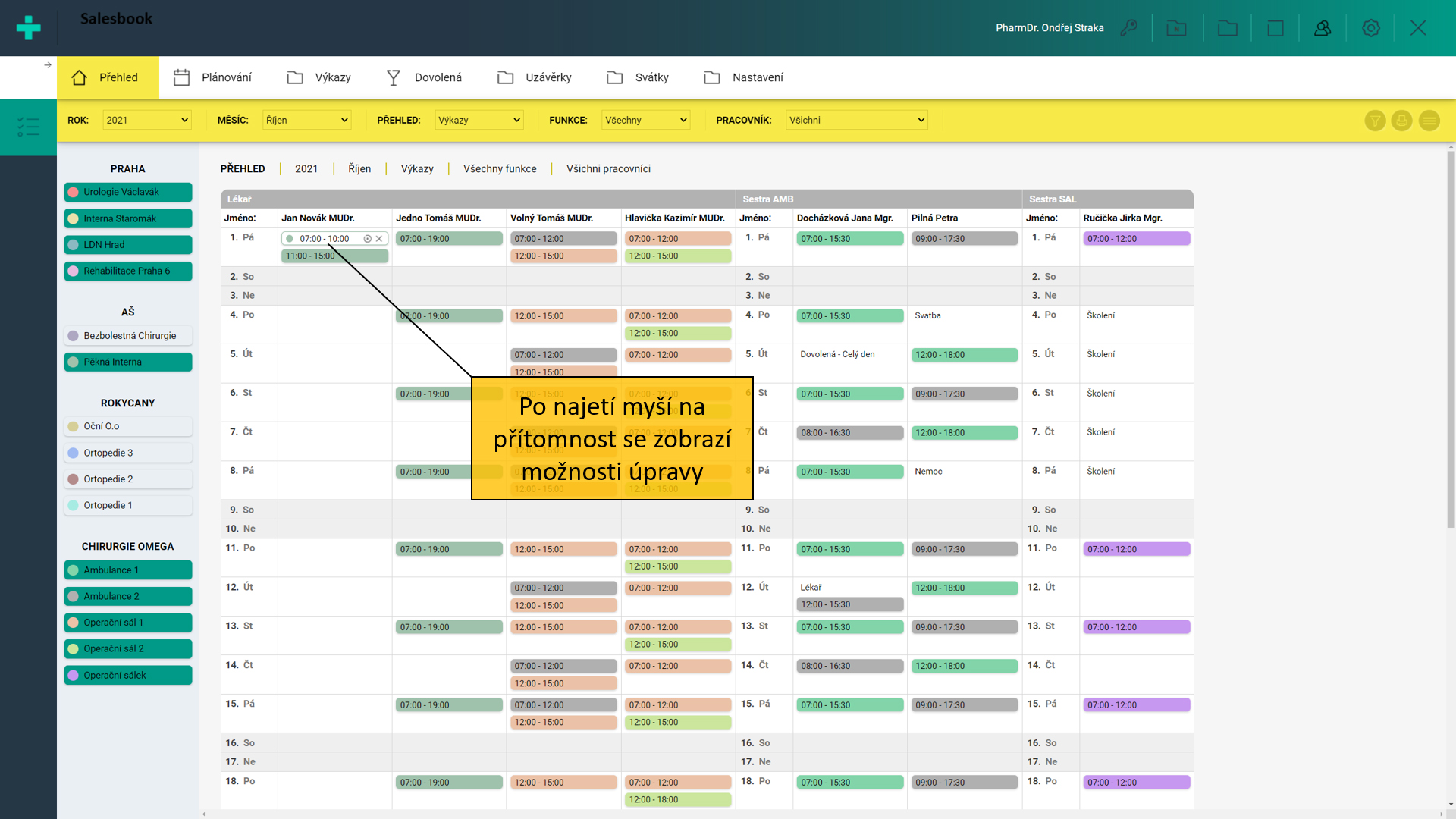Open the ROK year dropdown
This screenshot has width=1456, height=819.
[x=147, y=121]
